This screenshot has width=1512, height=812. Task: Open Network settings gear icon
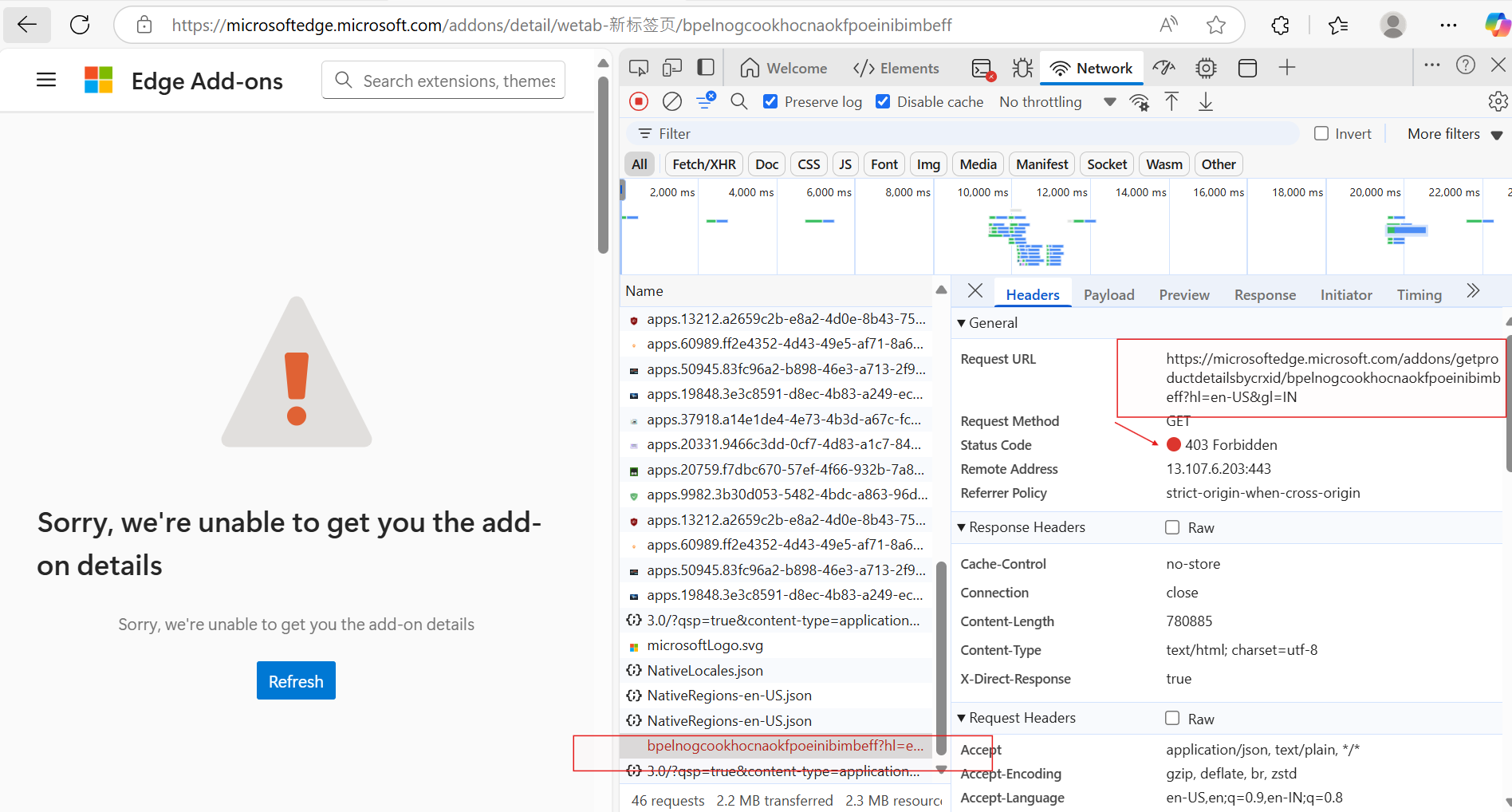click(x=1498, y=101)
